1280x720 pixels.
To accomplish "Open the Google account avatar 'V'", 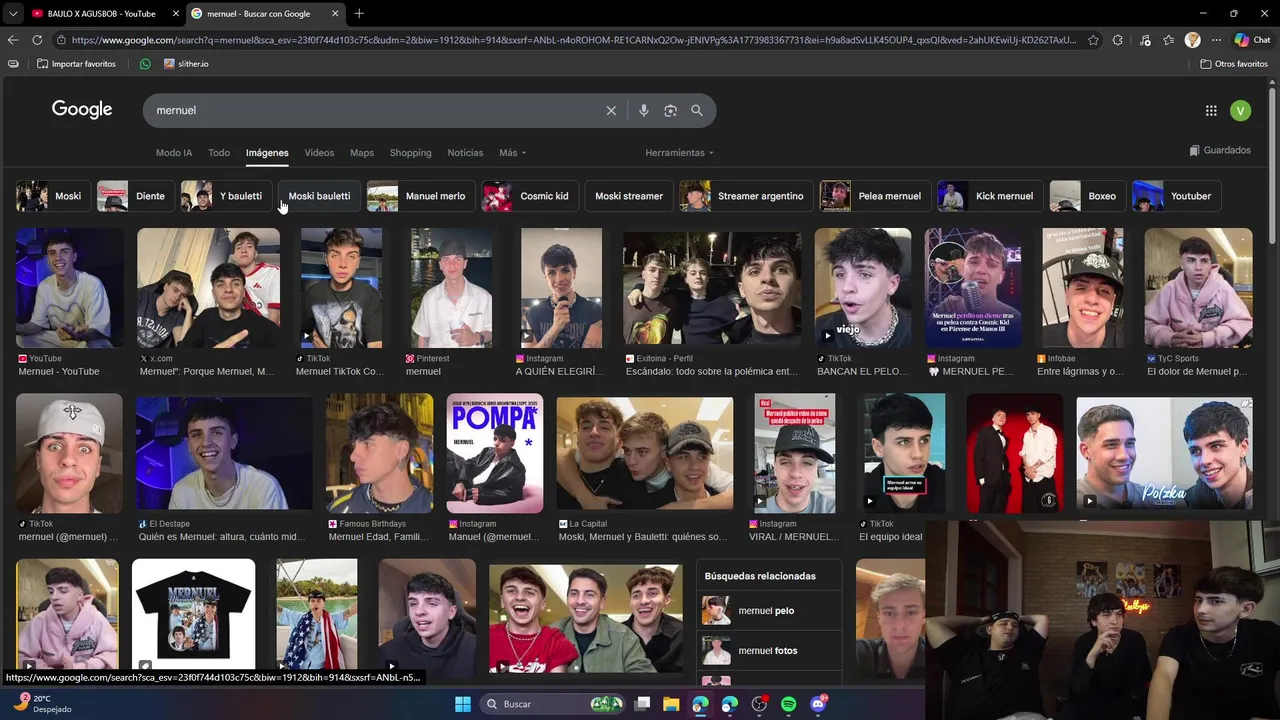I will click(1240, 111).
